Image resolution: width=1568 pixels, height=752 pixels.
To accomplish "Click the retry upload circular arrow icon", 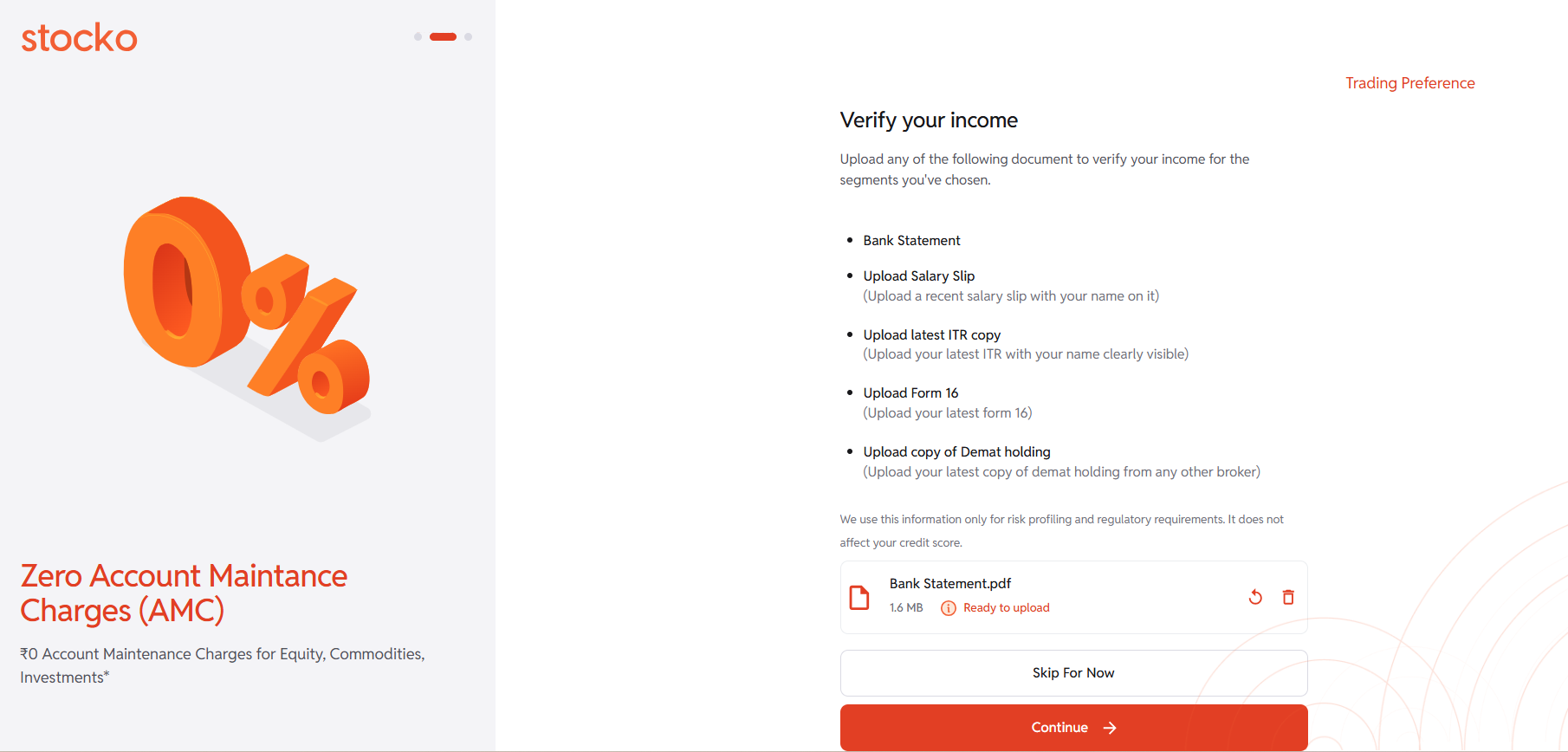I will (x=1255, y=597).
